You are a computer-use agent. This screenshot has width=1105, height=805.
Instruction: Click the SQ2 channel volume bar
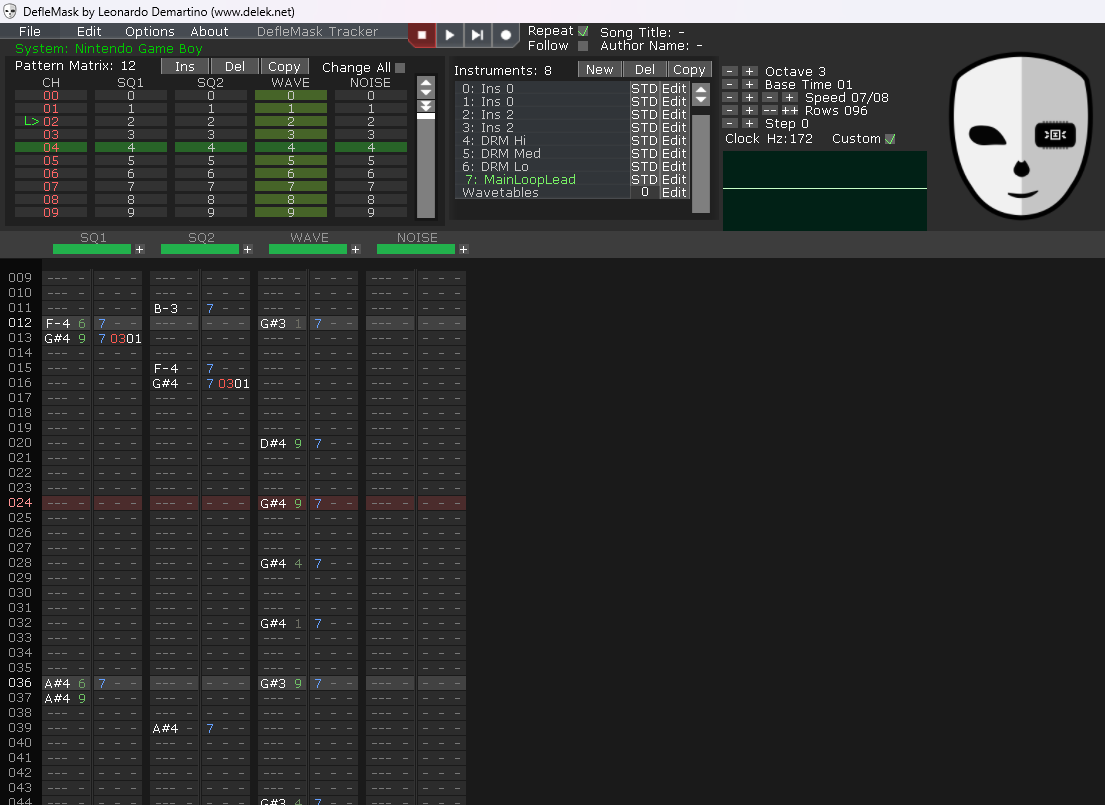[199, 249]
